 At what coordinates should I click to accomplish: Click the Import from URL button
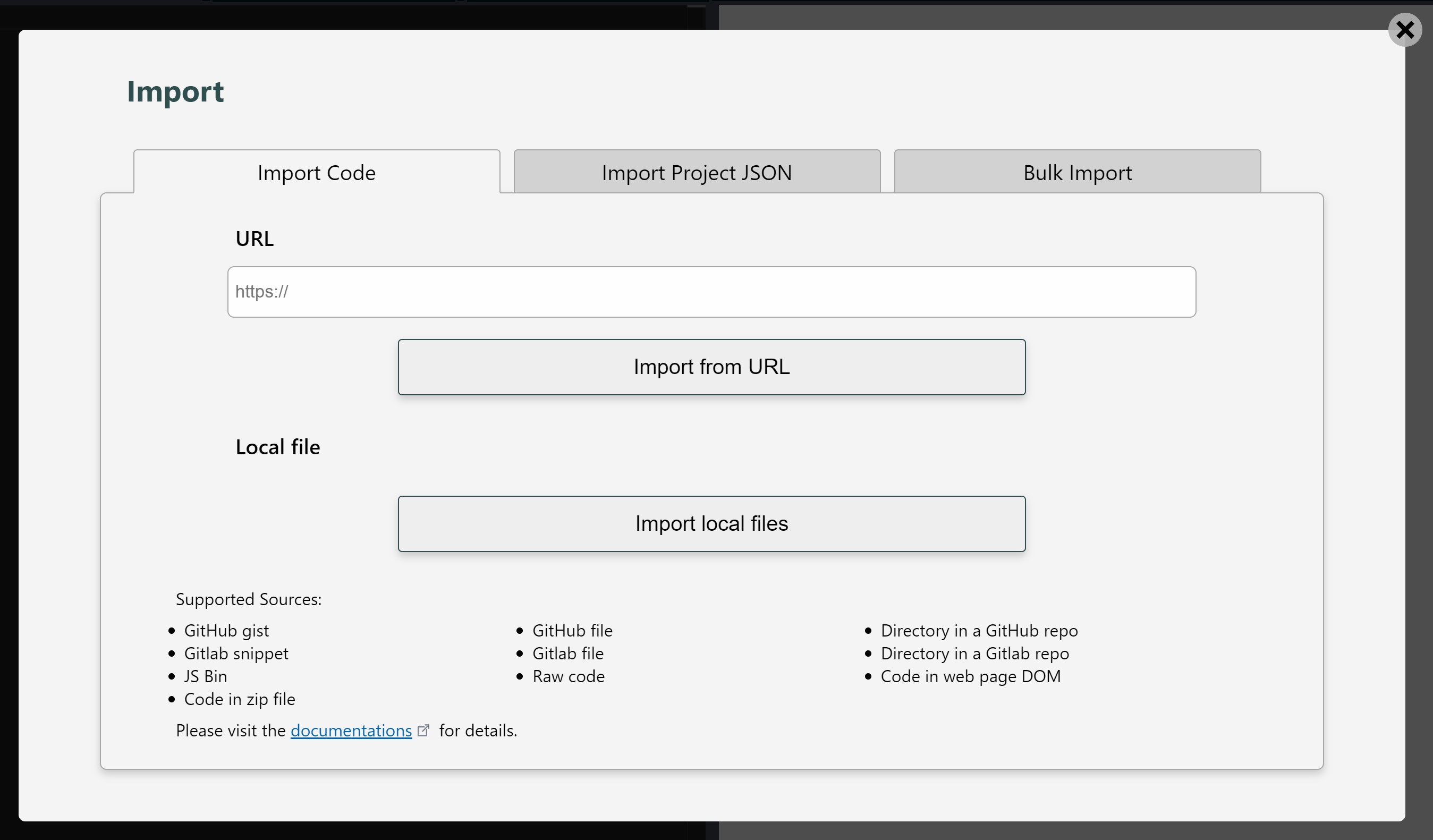[711, 367]
